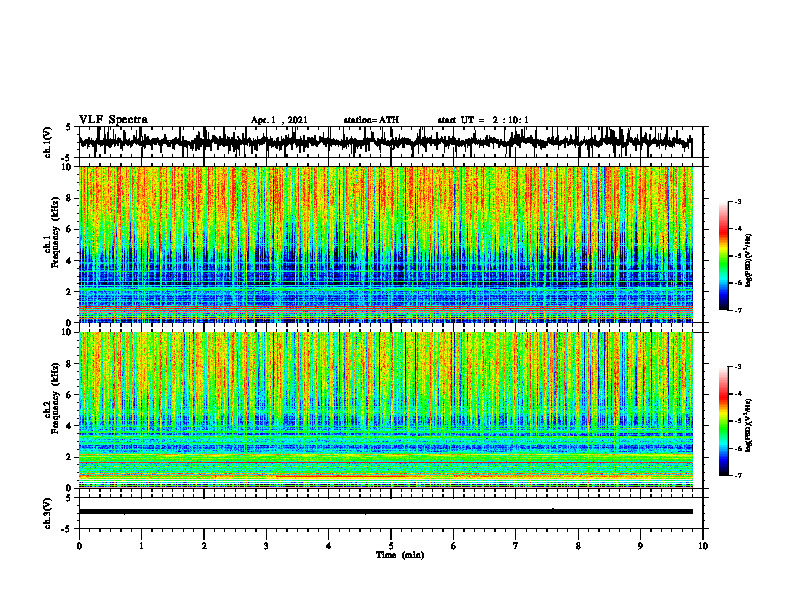Click the '-7' label on ch.2 color bar
This screenshot has width=792, height=612.
(x=738, y=475)
